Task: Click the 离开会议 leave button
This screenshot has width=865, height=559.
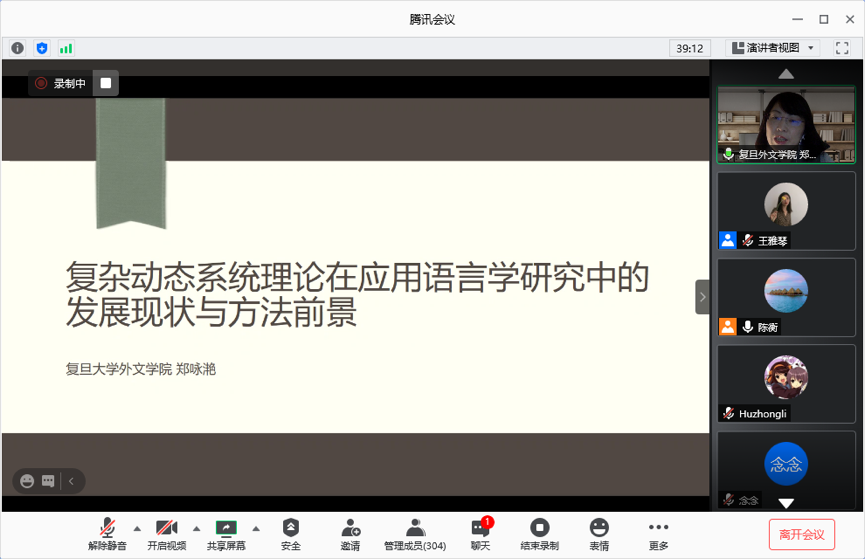Action: pyautogui.click(x=801, y=534)
